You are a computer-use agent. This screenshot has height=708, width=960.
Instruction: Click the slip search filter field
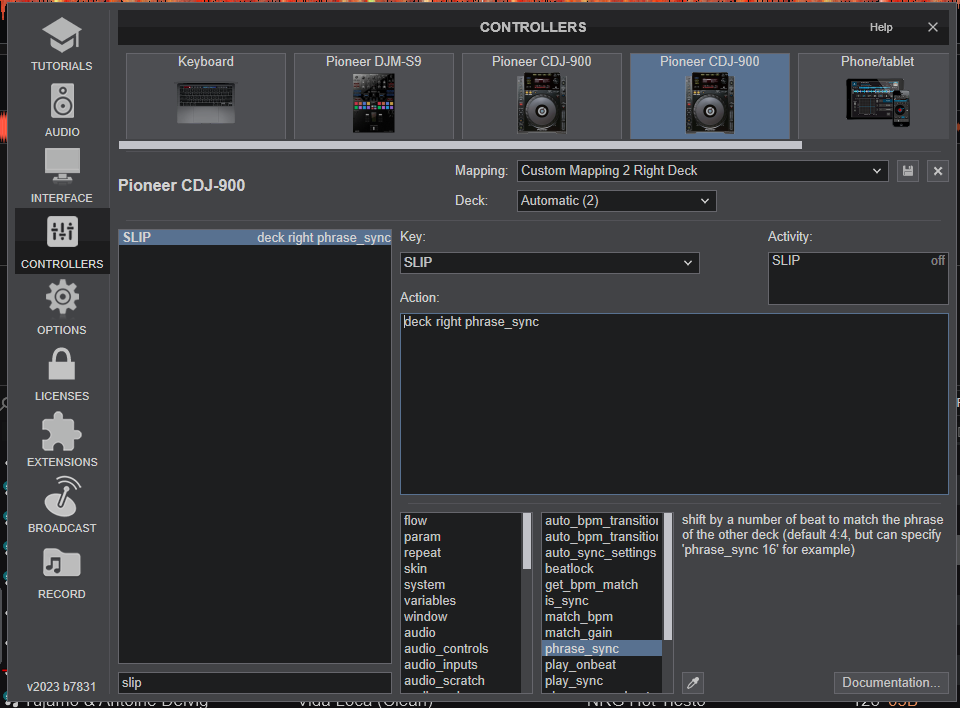[x=255, y=683]
